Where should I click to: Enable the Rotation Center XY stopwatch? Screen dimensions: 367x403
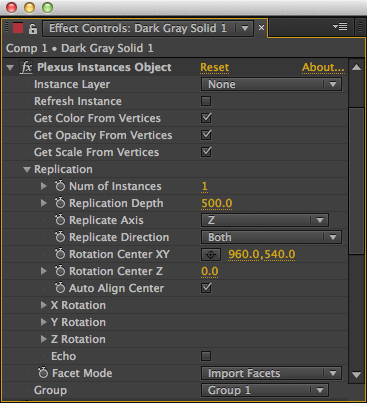(x=60, y=254)
